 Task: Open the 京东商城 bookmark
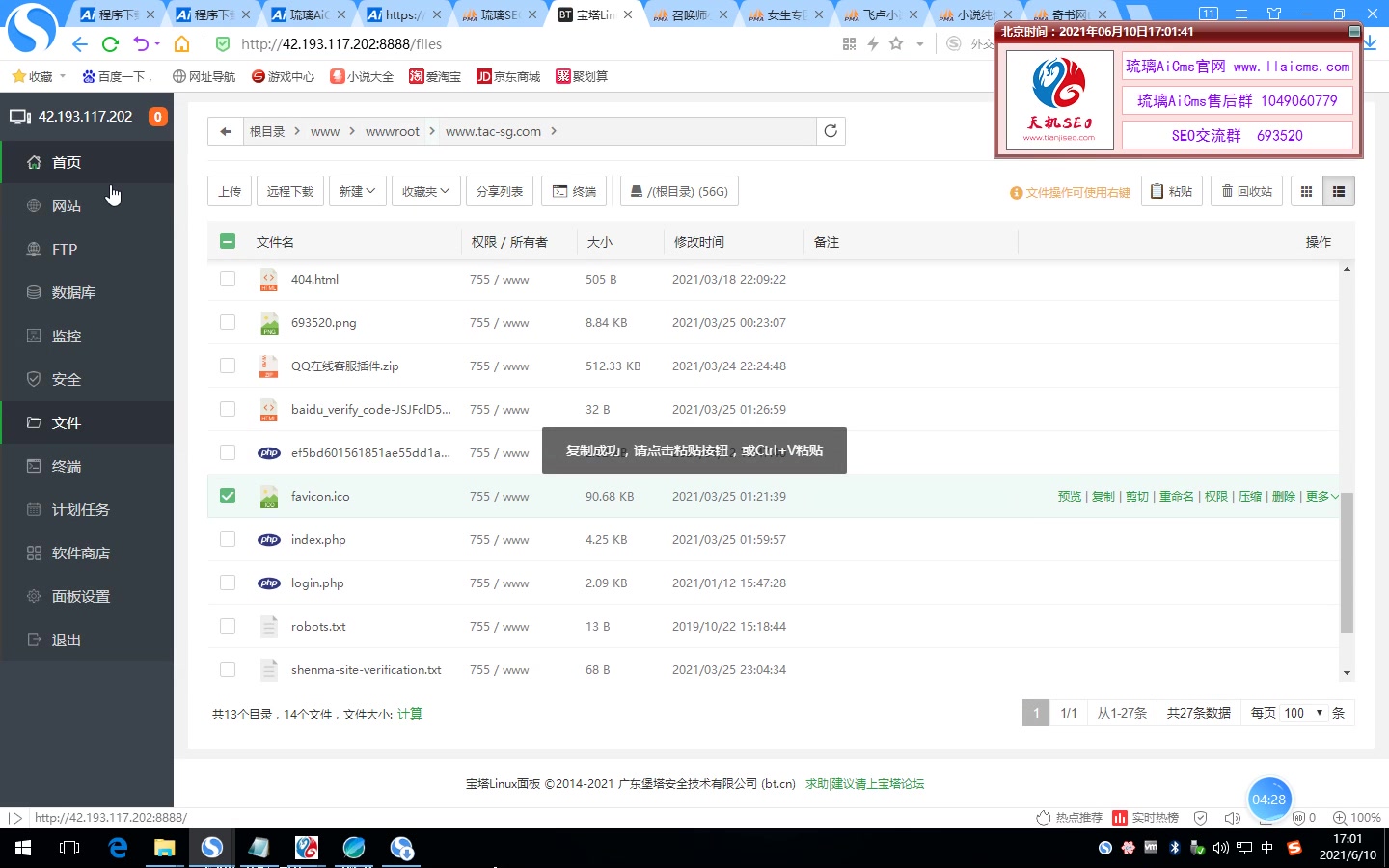coord(508,76)
